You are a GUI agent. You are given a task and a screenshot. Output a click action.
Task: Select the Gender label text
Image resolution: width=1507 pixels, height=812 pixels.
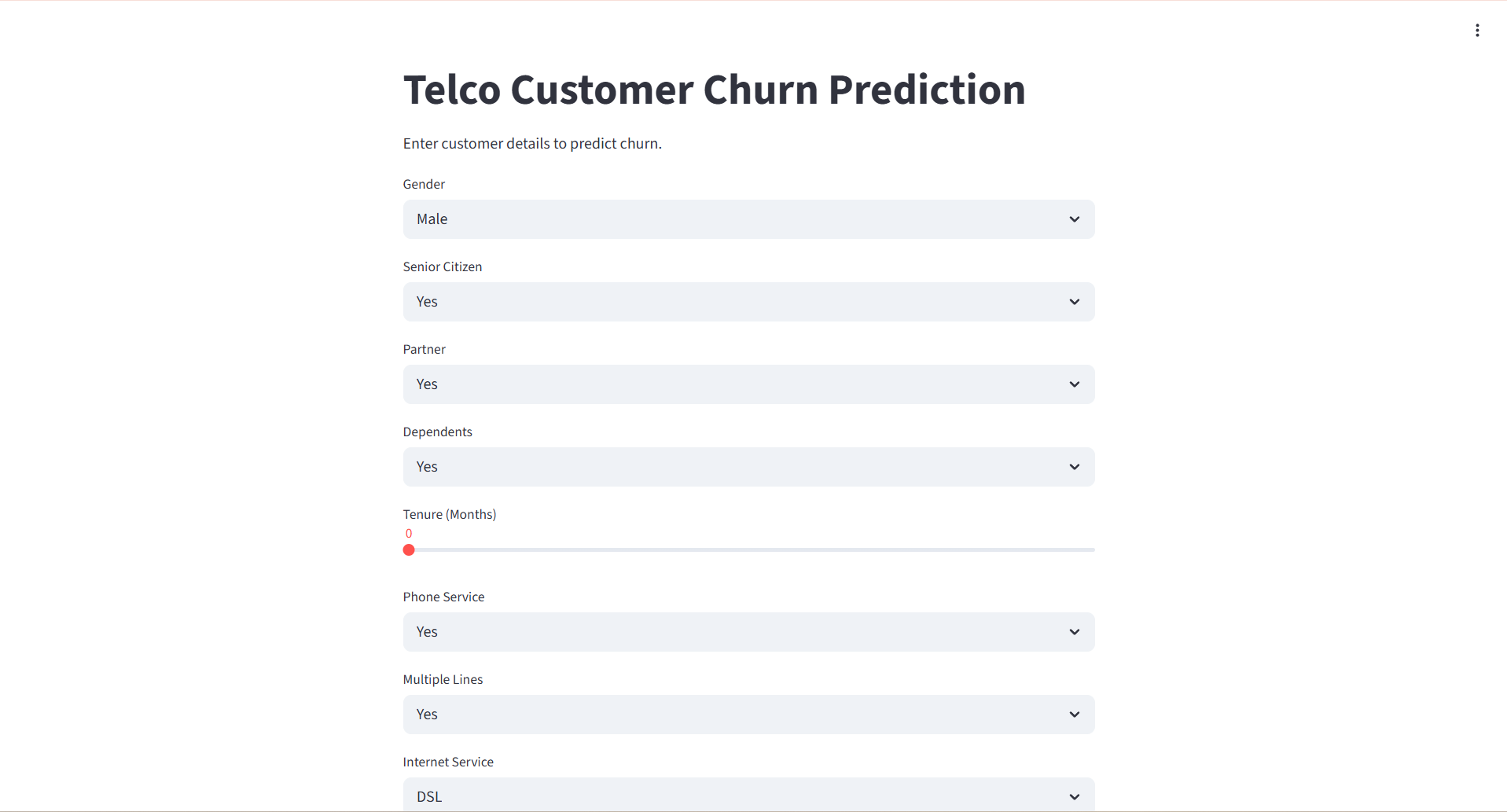423,184
